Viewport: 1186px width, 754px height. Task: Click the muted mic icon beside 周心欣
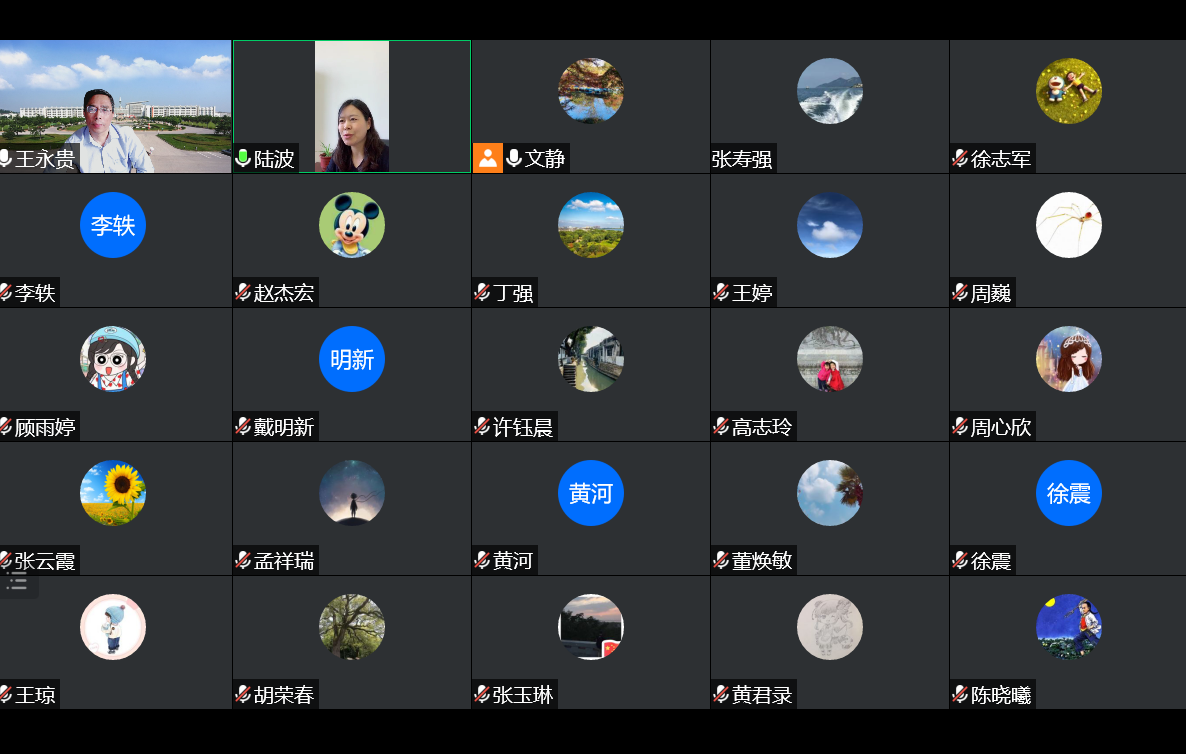click(960, 426)
